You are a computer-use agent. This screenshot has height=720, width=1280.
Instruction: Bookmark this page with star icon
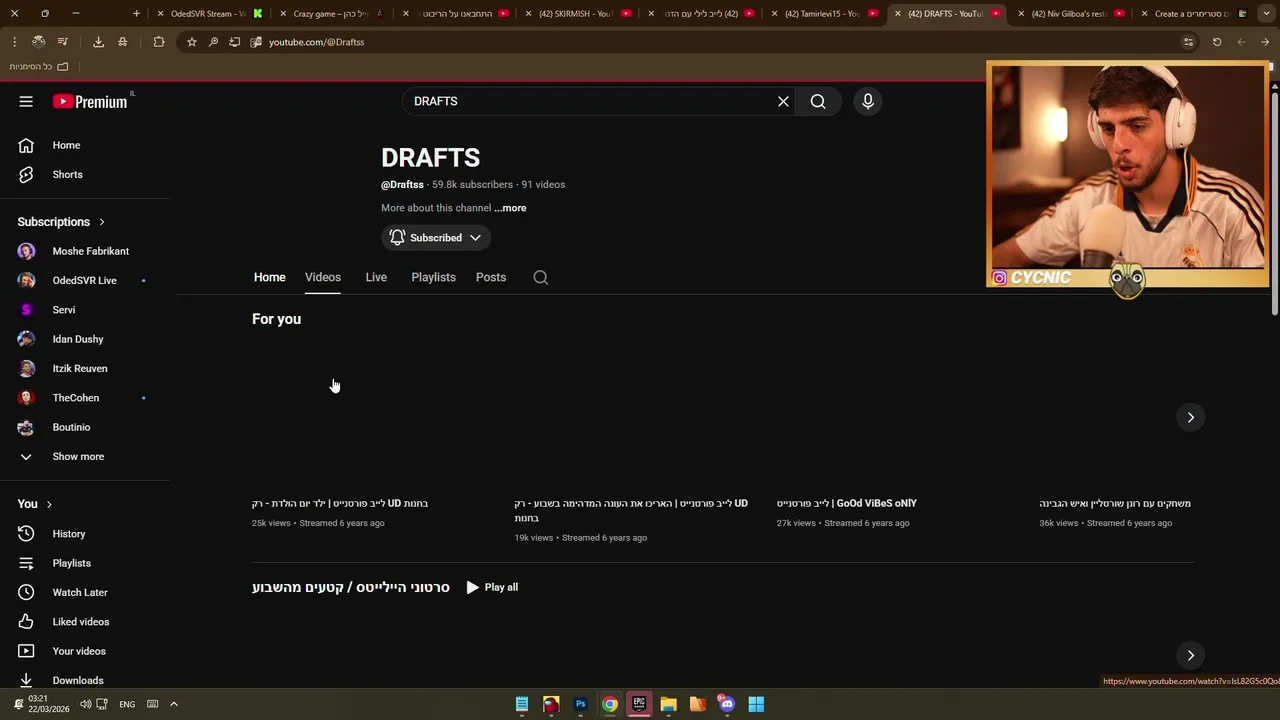[192, 42]
